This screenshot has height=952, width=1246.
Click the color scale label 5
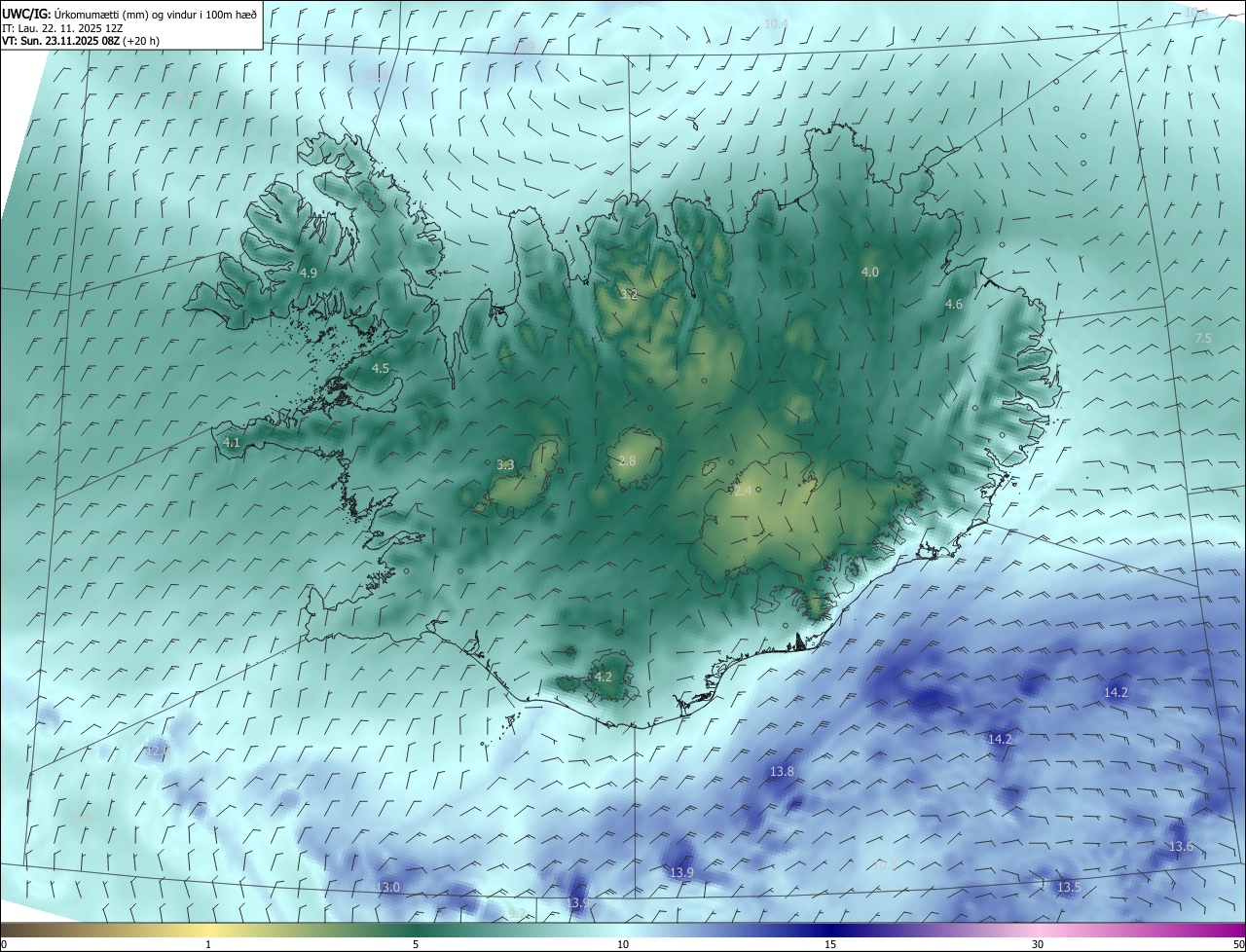[x=416, y=945]
